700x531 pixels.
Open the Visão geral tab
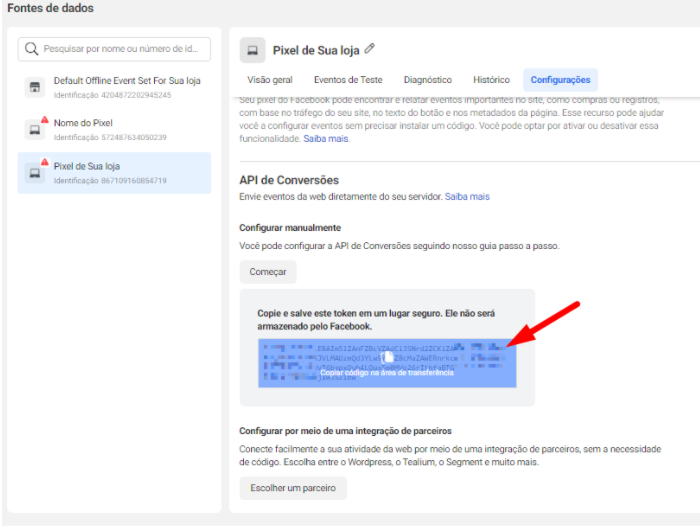(270, 80)
